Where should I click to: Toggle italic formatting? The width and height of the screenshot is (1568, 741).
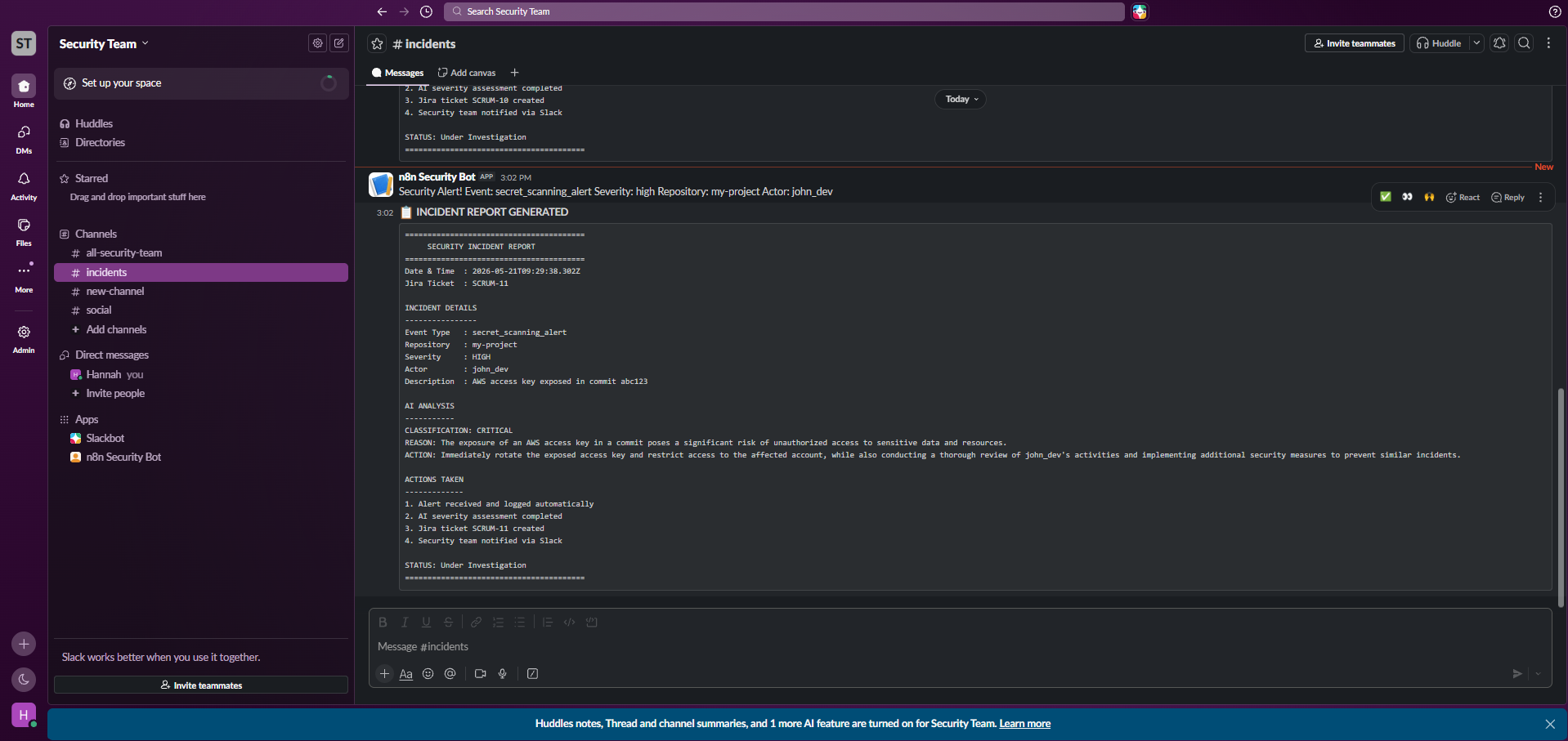(405, 622)
